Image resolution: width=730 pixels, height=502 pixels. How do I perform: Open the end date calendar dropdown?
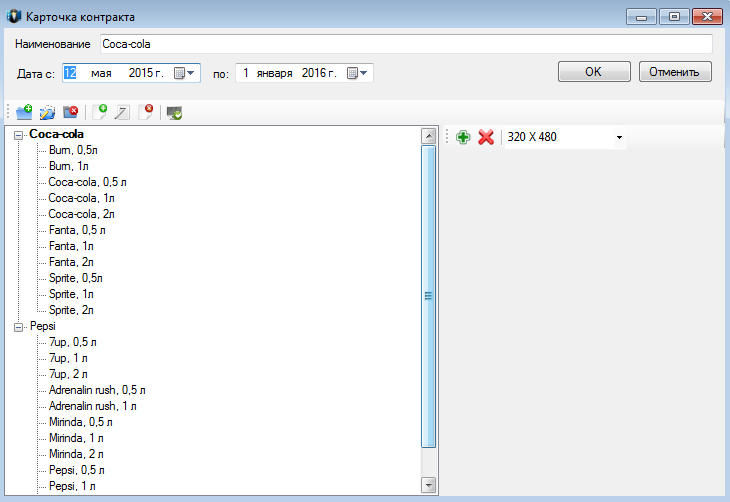tap(357, 73)
